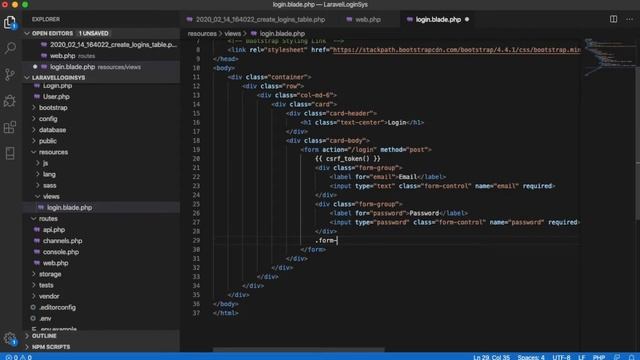Expand the NPM Scripts panel

coord(51,347)
